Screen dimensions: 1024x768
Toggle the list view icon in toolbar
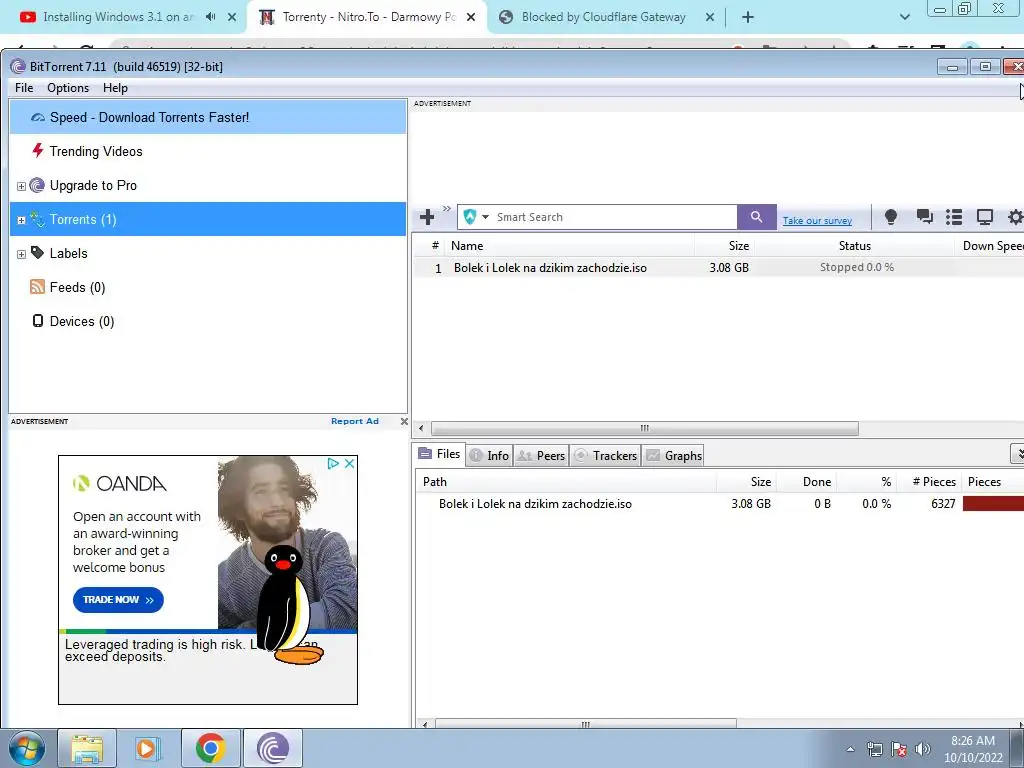tap(954, 217)
